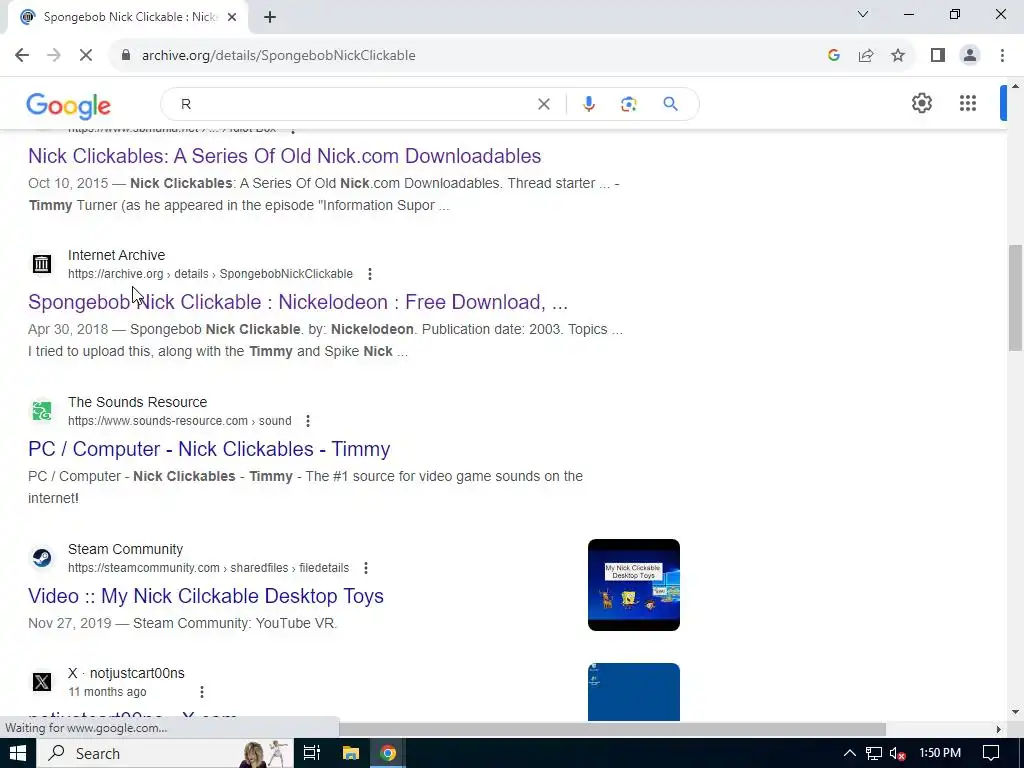Open new tab with plus button
This screenshot has height=768, width=1024.
click(x=270, y=18)
